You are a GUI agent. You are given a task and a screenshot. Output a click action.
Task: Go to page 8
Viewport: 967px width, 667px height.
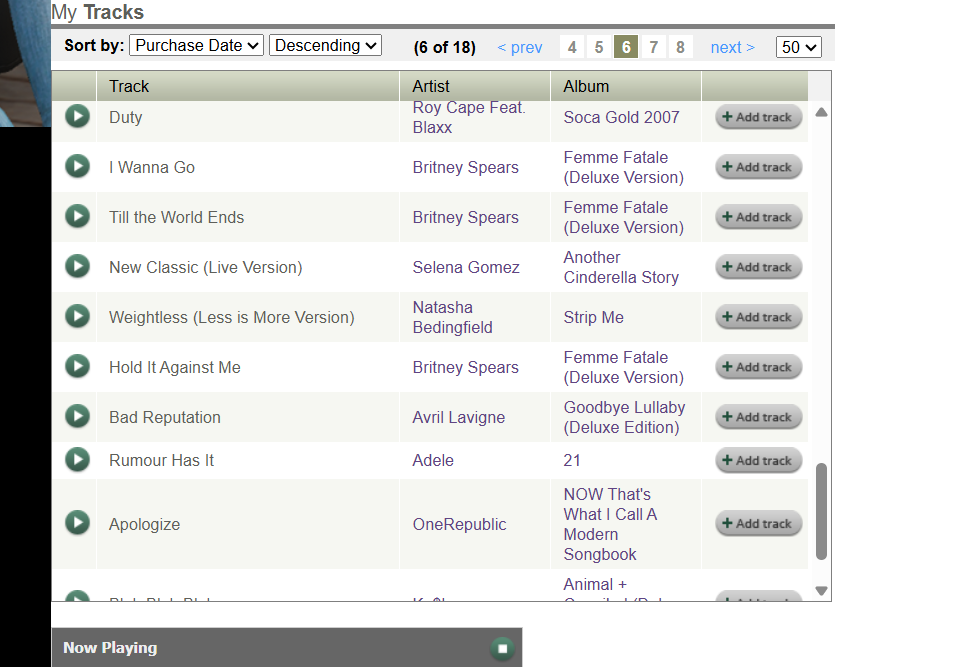[x=680, y=47]
